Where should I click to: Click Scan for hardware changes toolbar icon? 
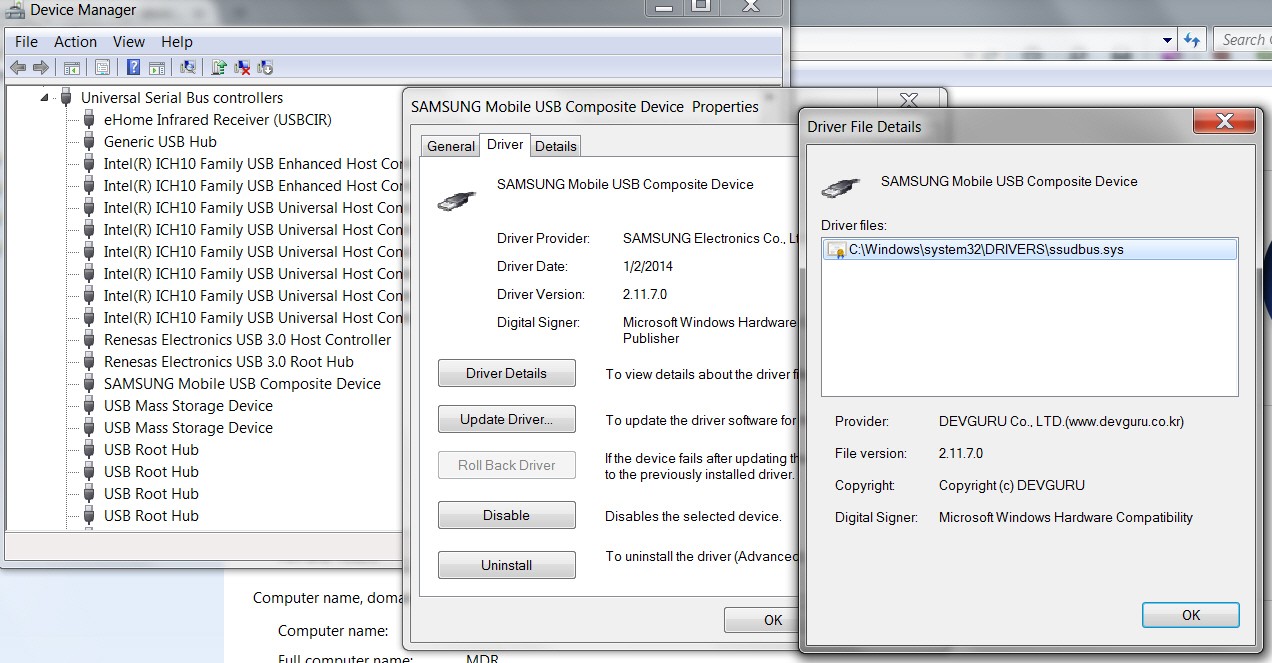(x=187, y=68)
